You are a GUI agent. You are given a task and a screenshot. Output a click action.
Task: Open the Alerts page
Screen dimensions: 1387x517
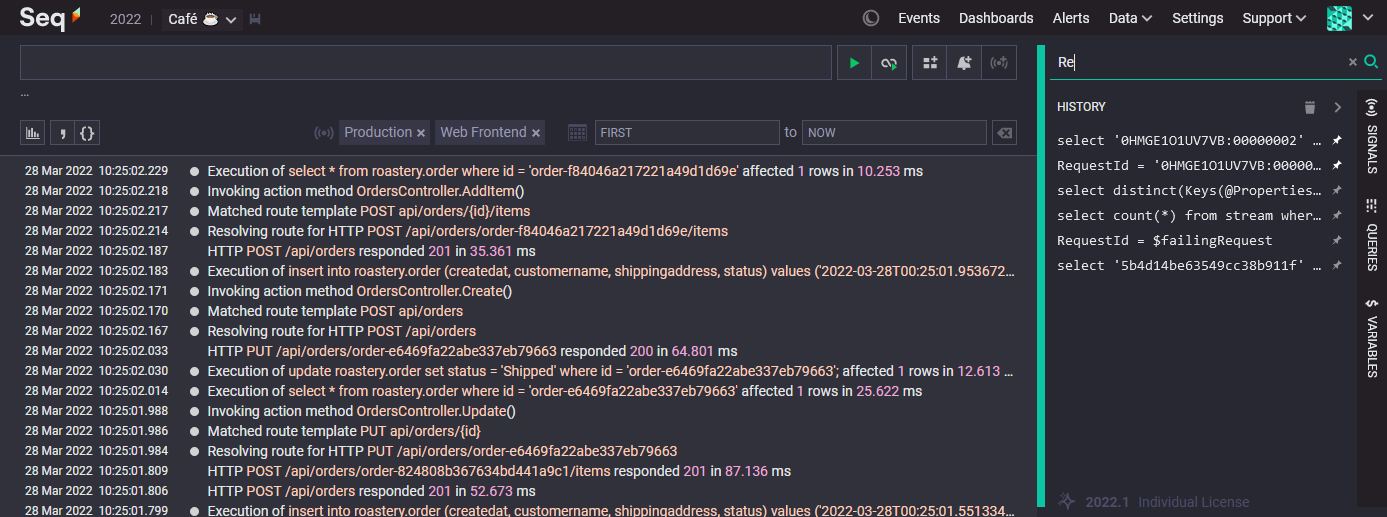(x=1071, y=18)
